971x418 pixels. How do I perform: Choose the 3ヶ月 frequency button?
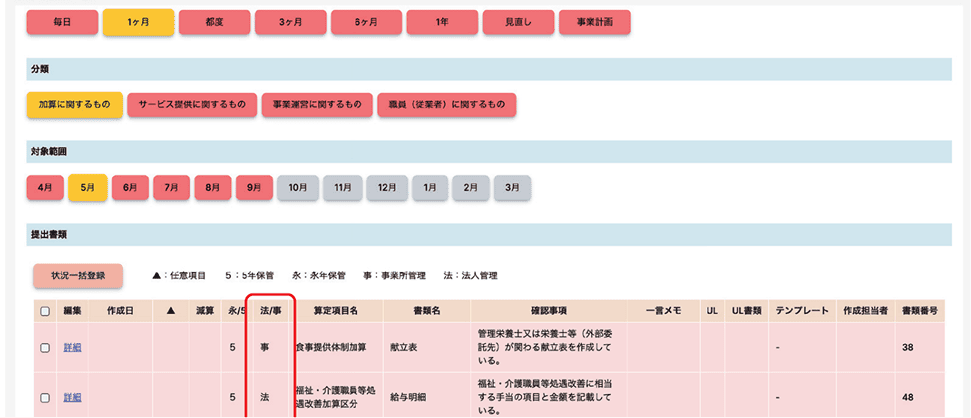[290, 22]
